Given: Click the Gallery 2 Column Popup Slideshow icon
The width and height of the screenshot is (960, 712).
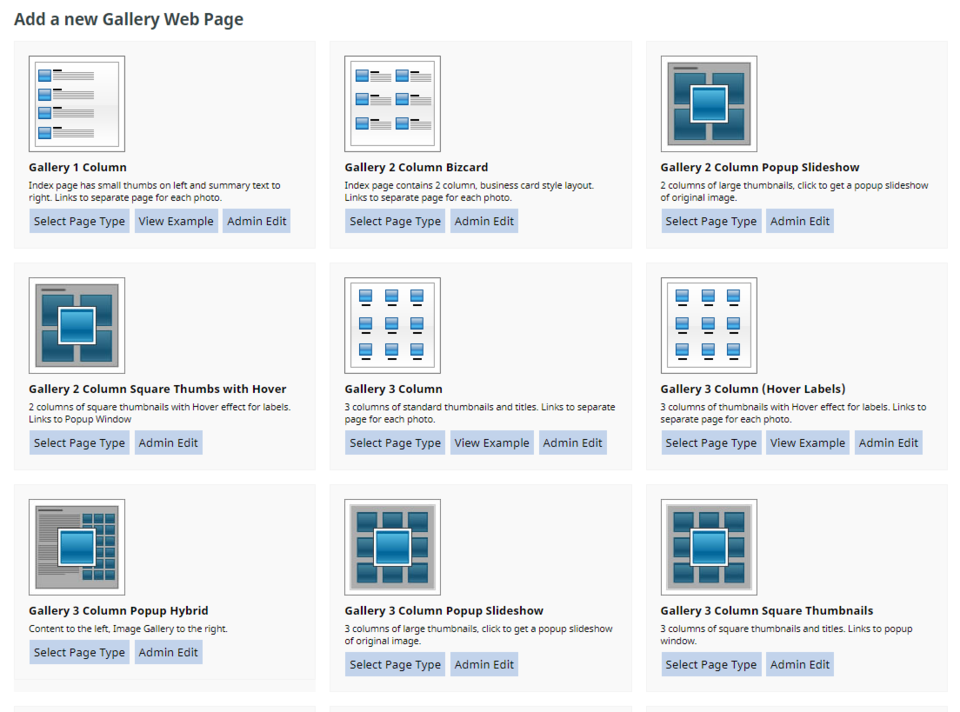Looking at the screenshot, I should pos(708,104).
